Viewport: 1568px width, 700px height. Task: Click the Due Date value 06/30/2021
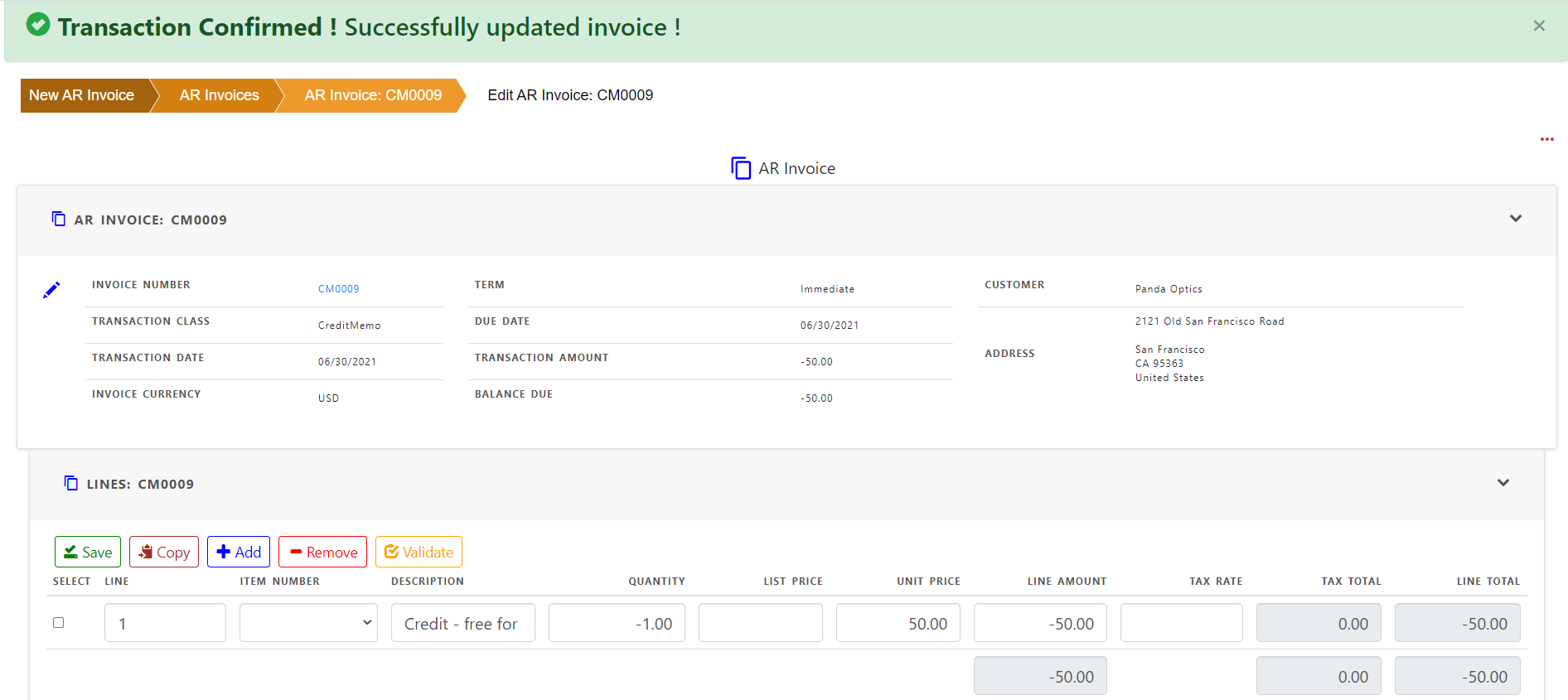coord(830,326)
